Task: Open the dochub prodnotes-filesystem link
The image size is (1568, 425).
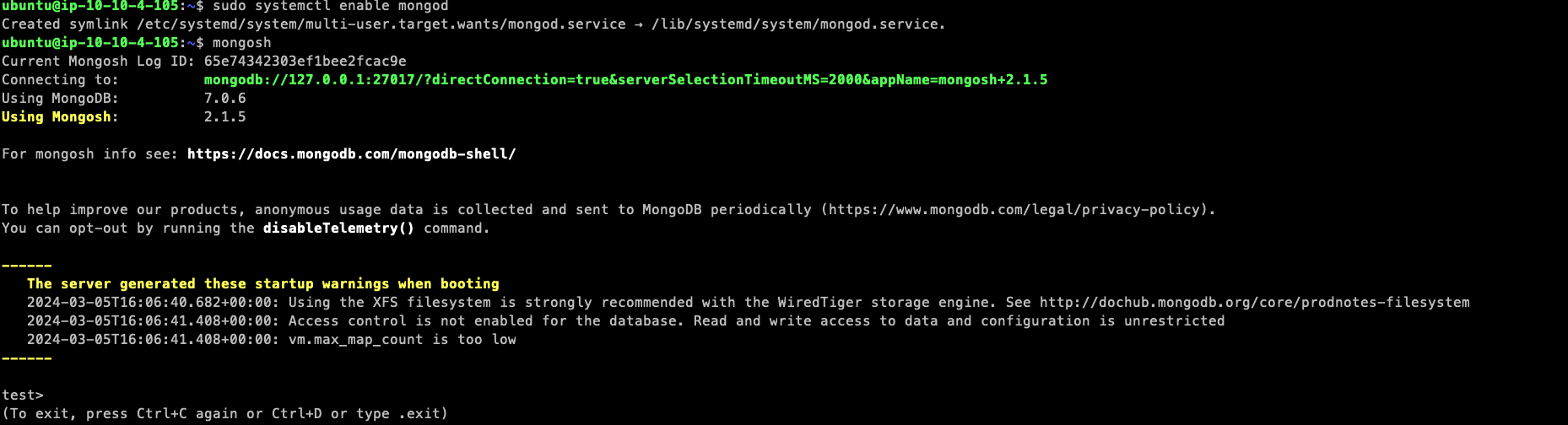Action: (1254, 302)
